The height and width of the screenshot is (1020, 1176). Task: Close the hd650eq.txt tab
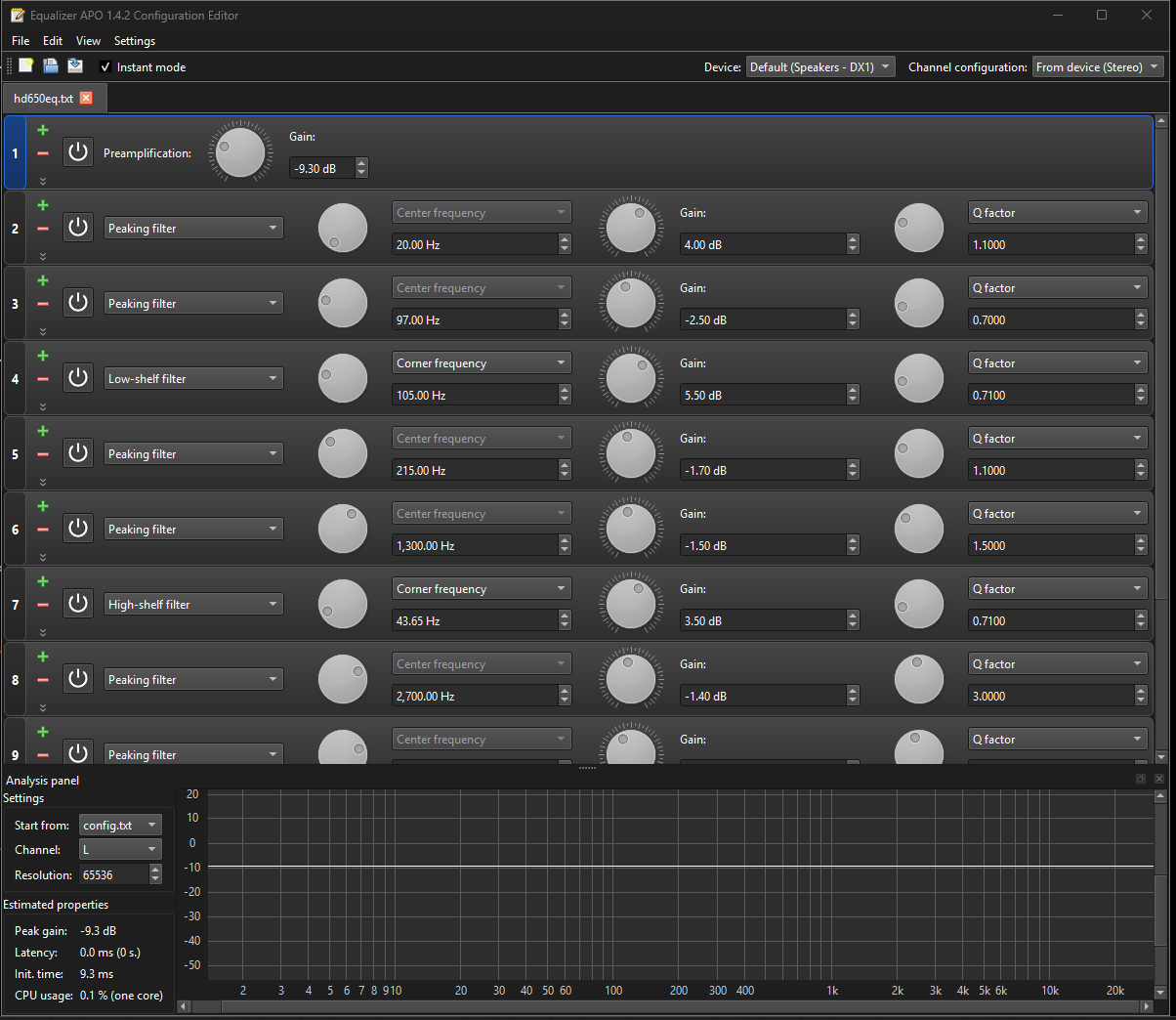coord(86,98)
